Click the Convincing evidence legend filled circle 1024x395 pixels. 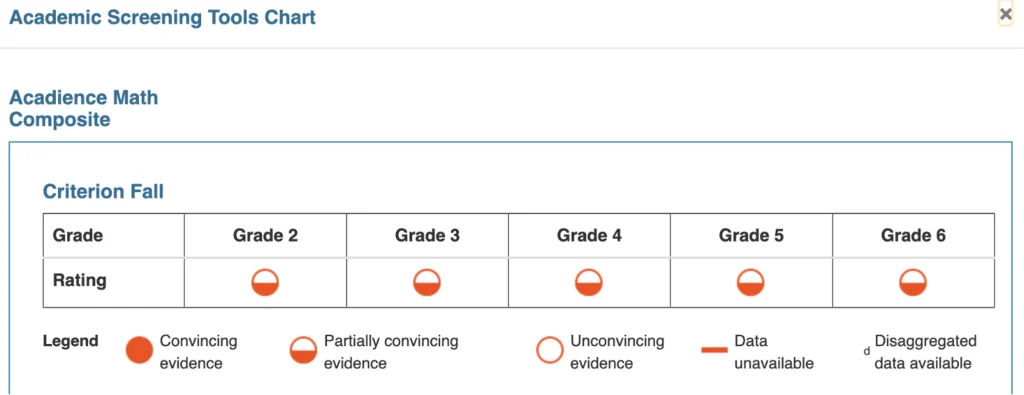click(139, 350)
